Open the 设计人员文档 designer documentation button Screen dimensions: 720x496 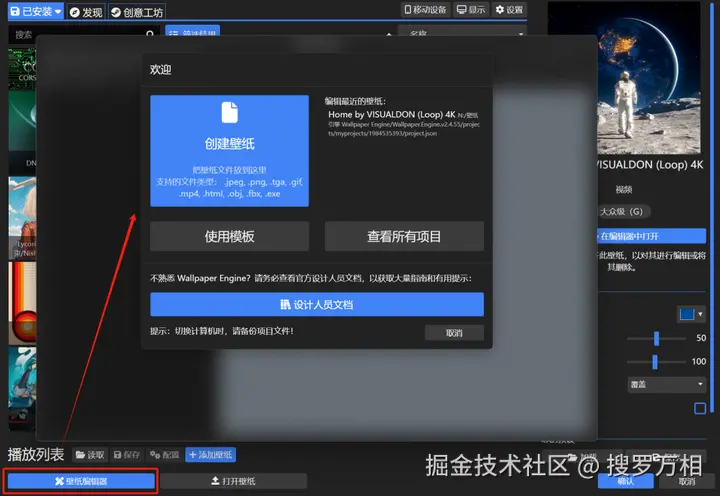pyautogui.click(x=317, y=304)
